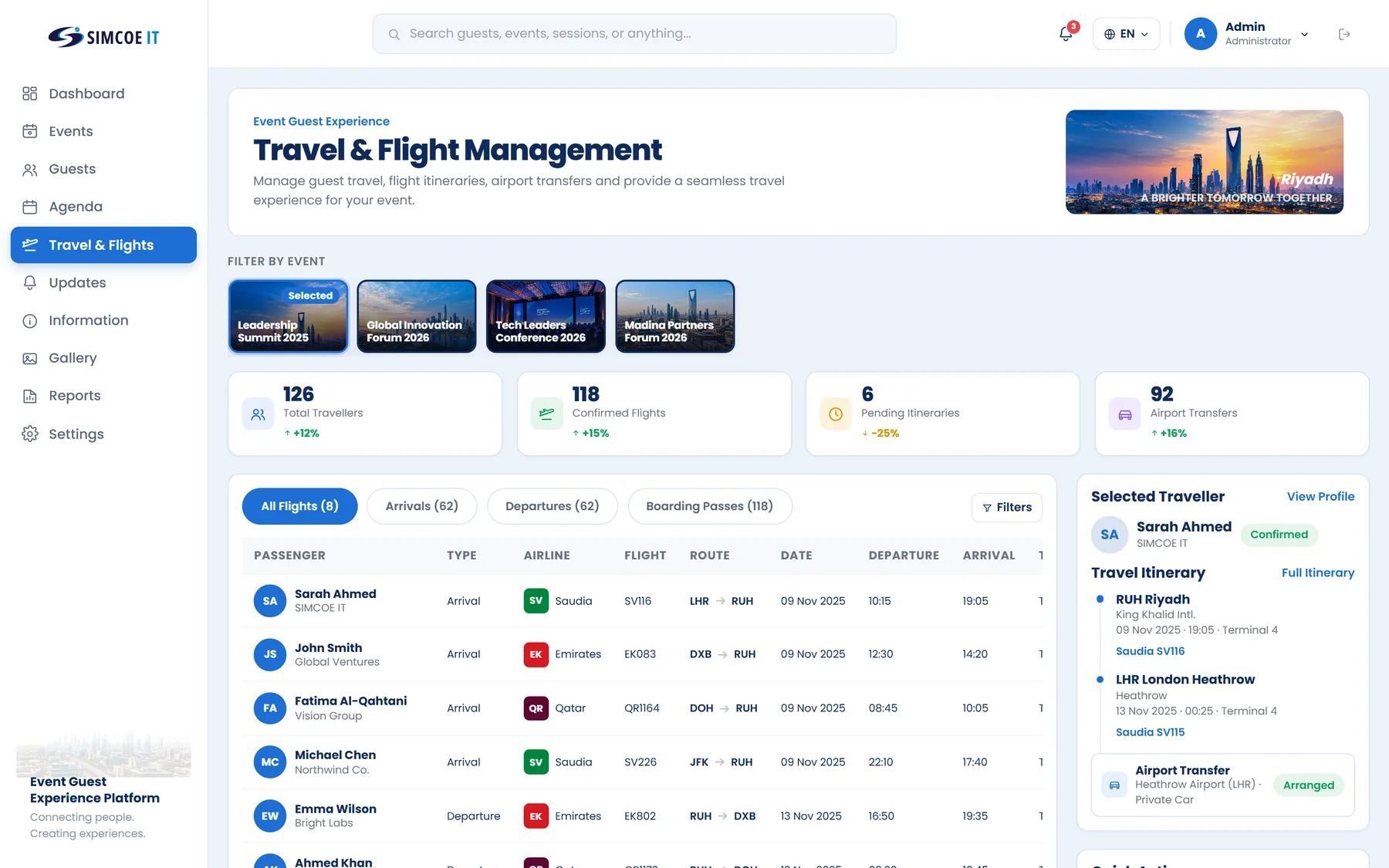Image resolution: width=1389 pixels, height=868 pixels.
Task: Select passenger John Smith row
Action: click(643, 654)
